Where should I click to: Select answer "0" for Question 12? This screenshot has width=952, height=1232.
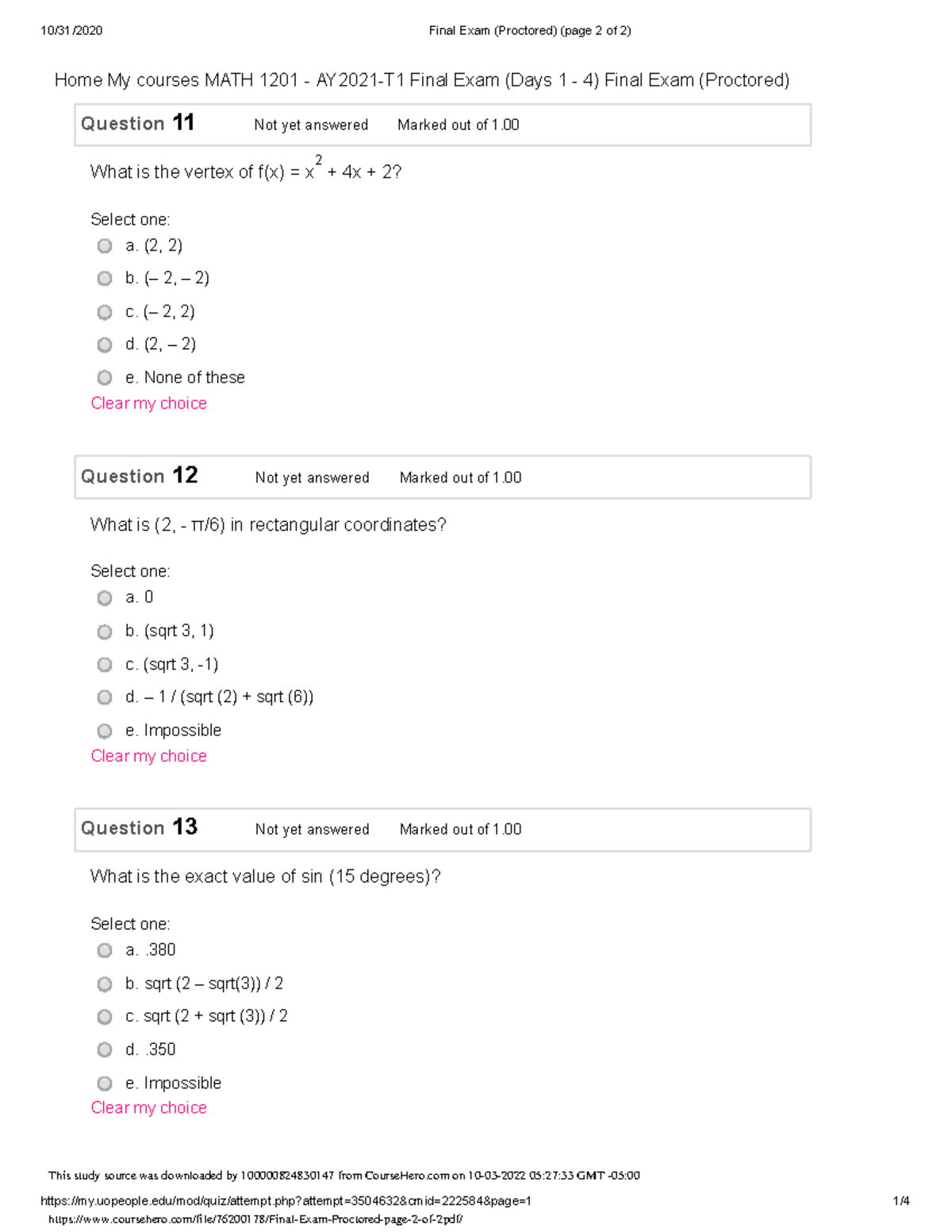click(x=104, y=597)
